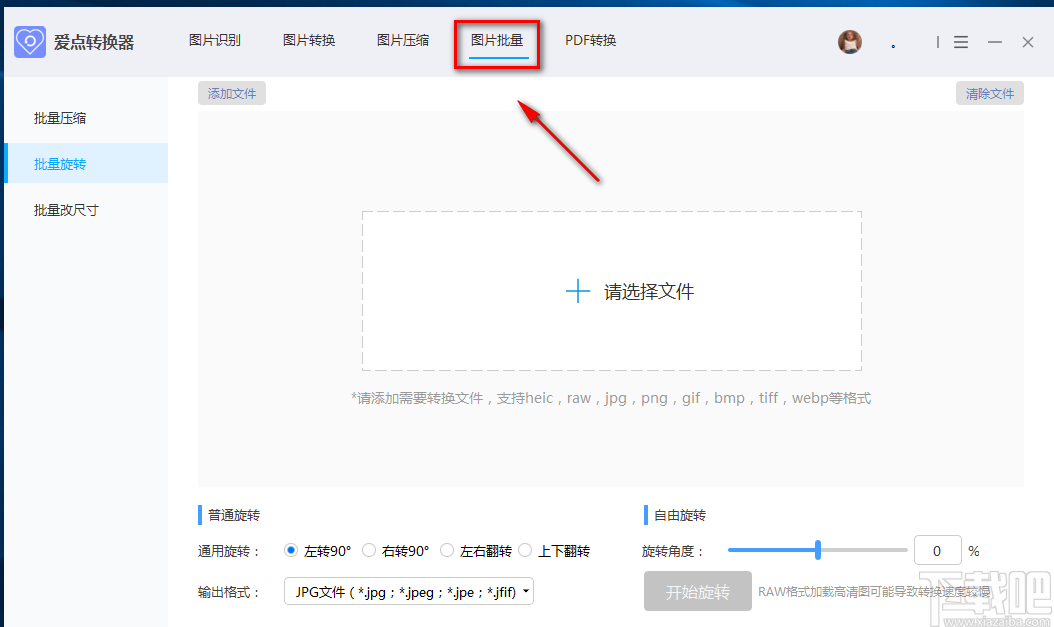Enable the 上下翻转 flip option
Viewport: 1054px width, 627px height.
click(x=525, y=550)
